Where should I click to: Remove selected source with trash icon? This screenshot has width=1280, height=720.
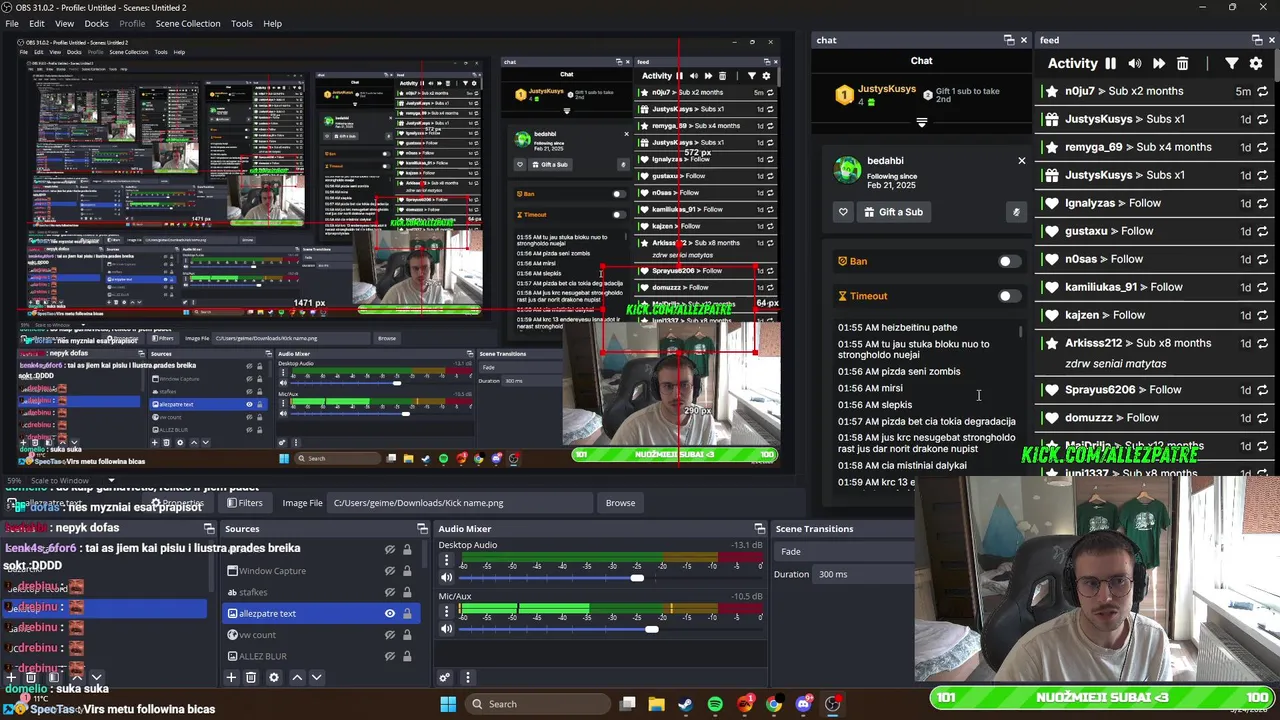250,678
